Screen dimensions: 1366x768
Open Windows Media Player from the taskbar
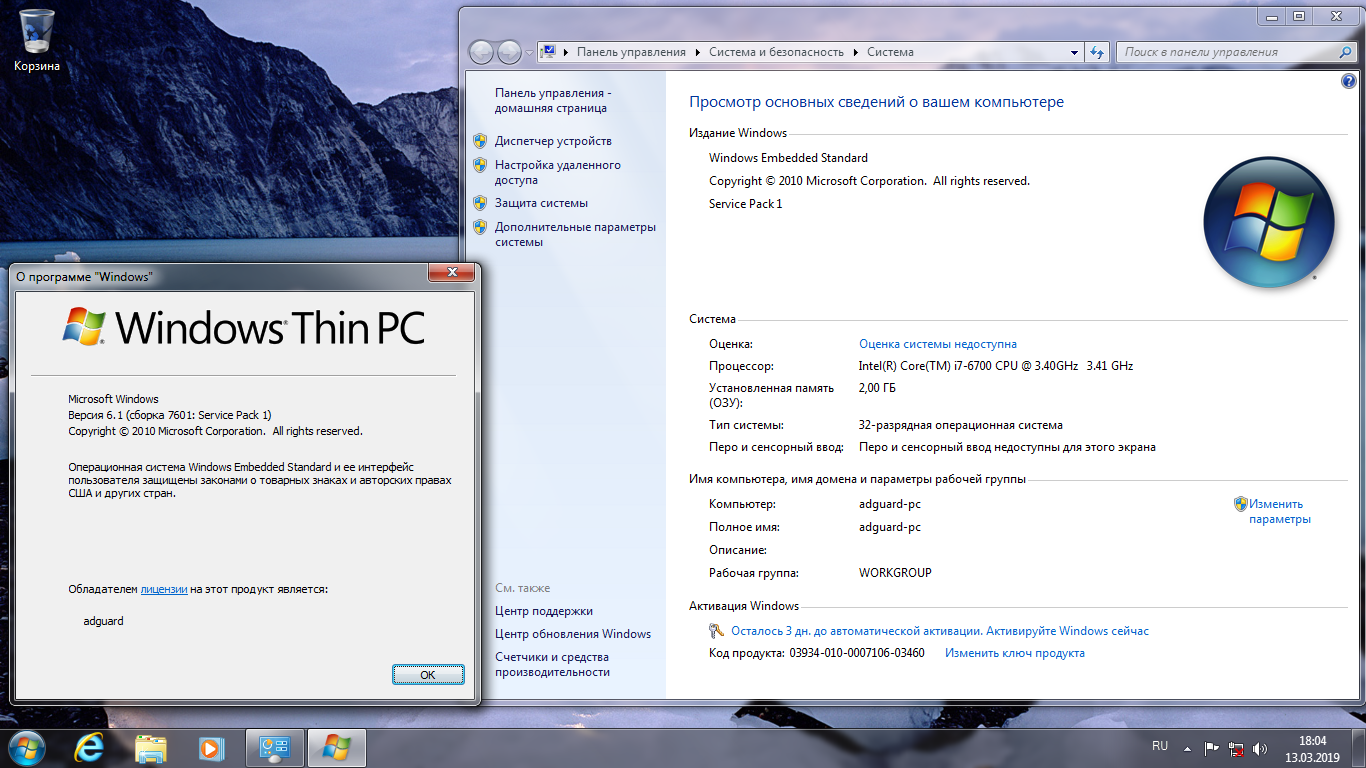210,748
